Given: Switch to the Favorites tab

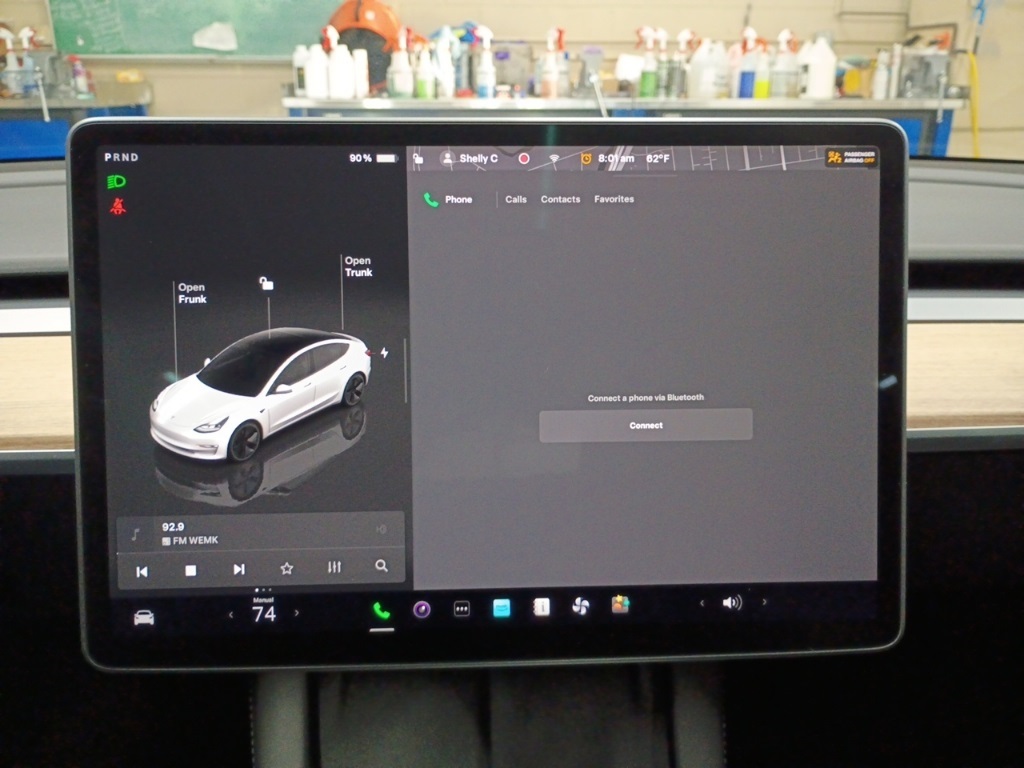Looking at the screenshot, I should click(614, 199).
